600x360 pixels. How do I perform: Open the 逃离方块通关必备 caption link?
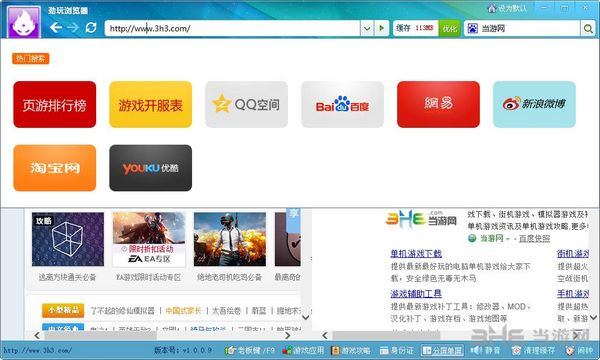point(67,277)
